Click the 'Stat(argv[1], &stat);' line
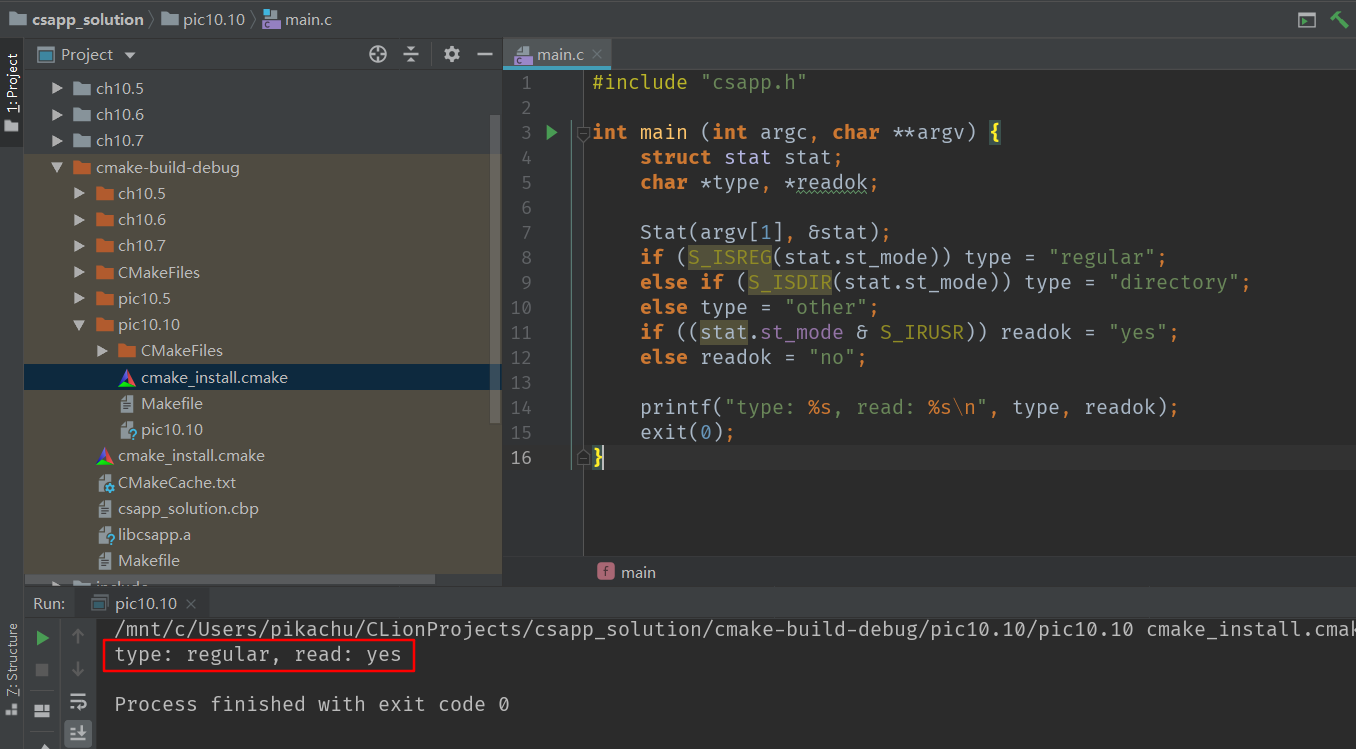Viewport: 1356px width, 749px height. click(765, 232)
